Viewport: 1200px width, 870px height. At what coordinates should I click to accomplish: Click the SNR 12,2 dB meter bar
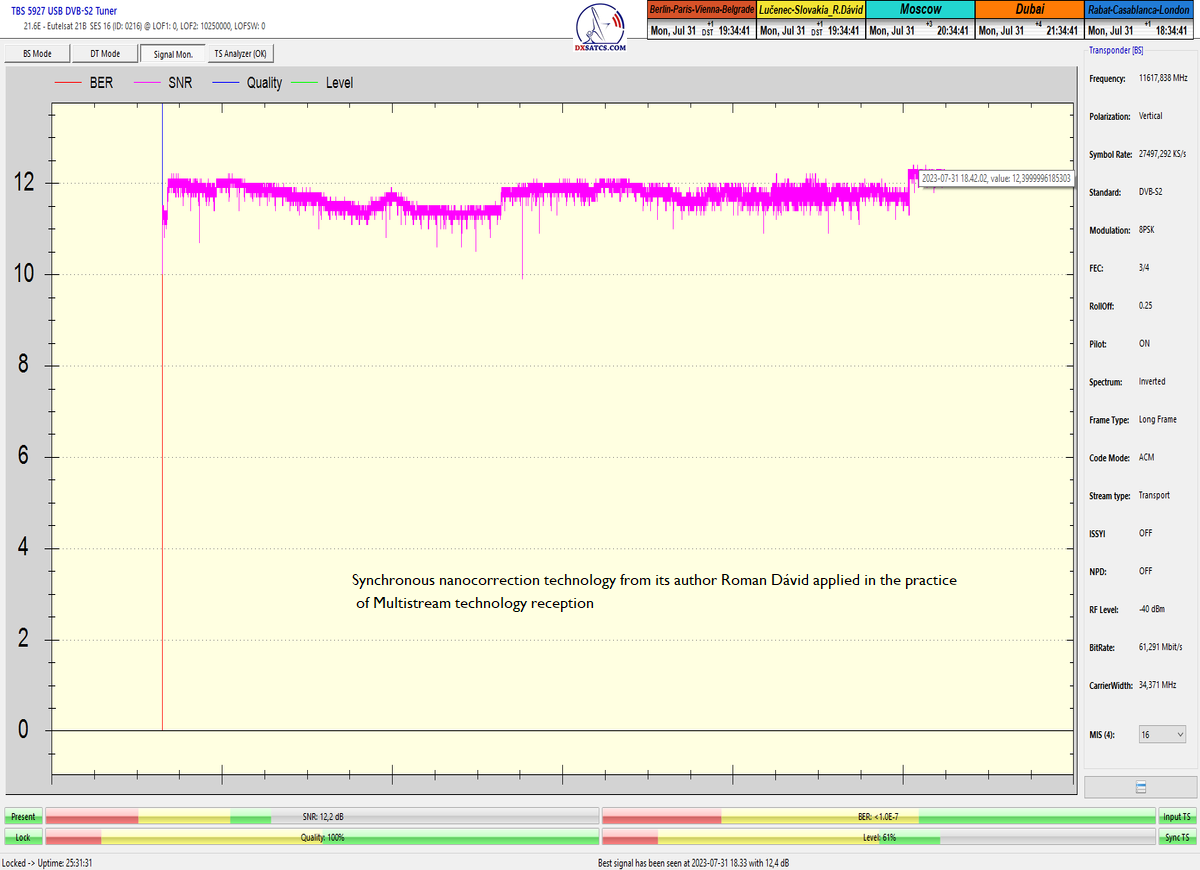coord(322,817)
